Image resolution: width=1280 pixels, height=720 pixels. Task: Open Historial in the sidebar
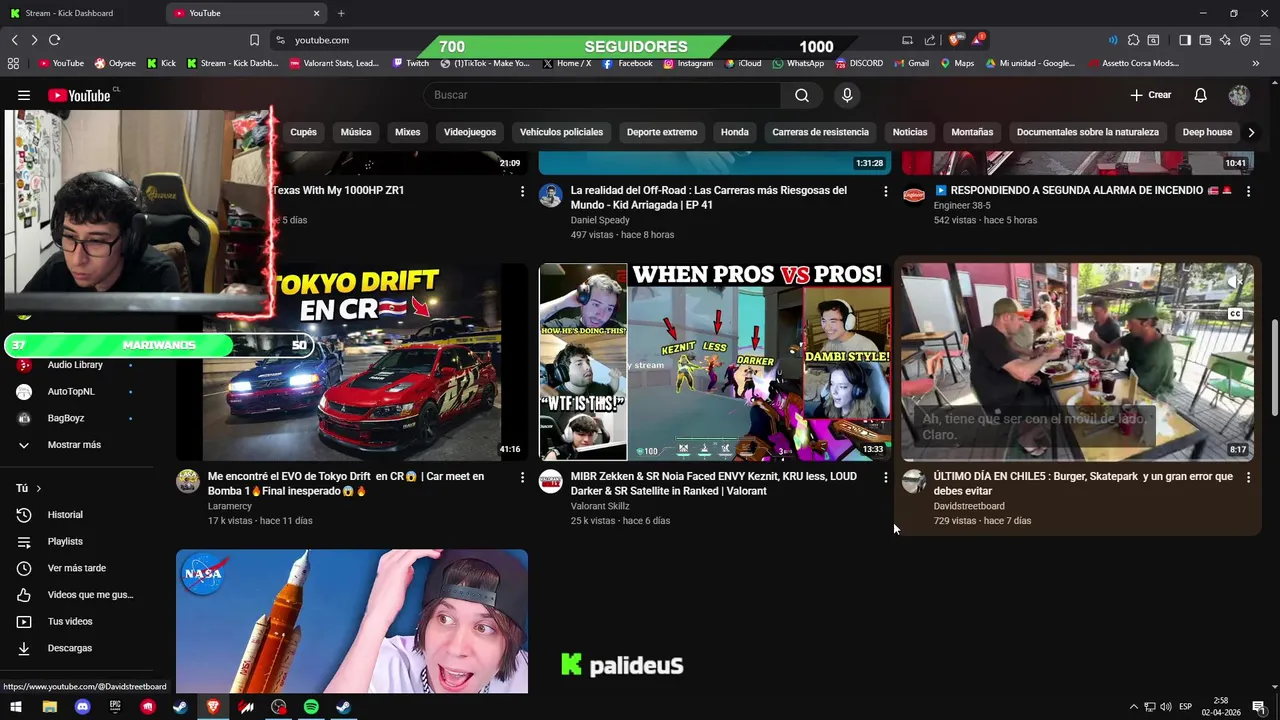pos(65,515)
